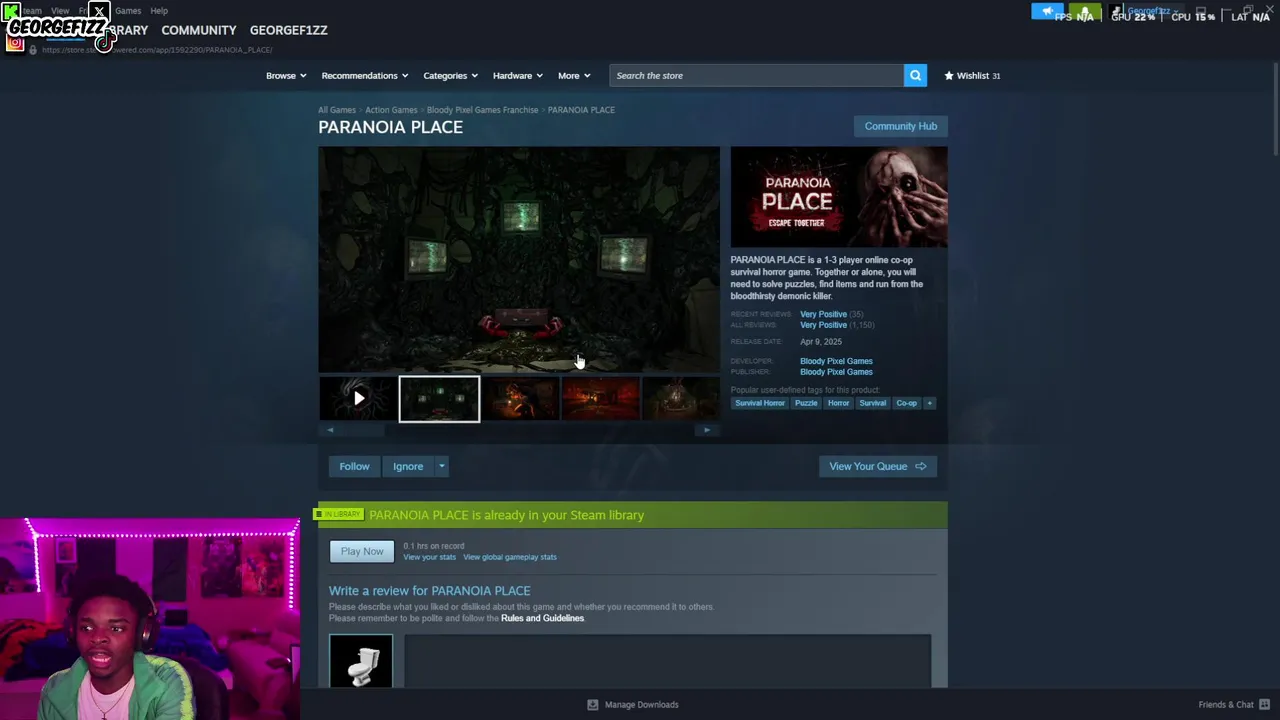Click the Community Hub button

(900, 126)
